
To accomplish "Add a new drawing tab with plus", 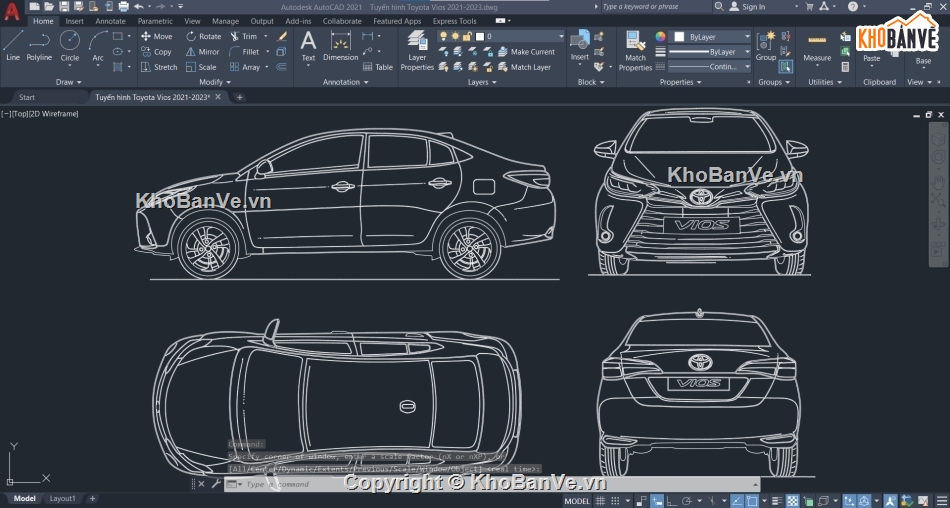I will click(x=239, y=97).
